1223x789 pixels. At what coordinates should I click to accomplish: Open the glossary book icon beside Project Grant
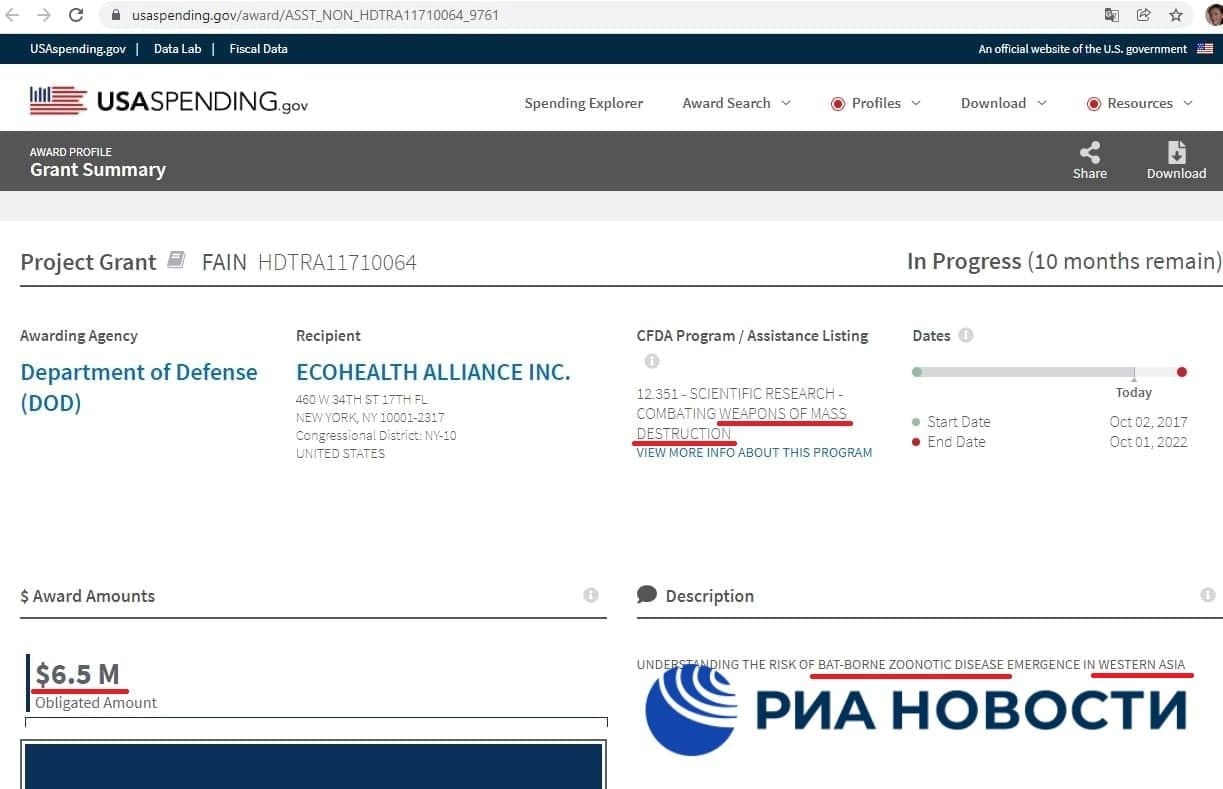pos(176,260)
